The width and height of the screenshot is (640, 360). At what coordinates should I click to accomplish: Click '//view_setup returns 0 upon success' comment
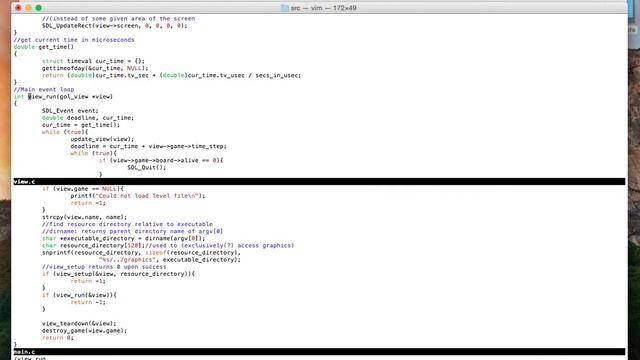[x=104, y=267]
